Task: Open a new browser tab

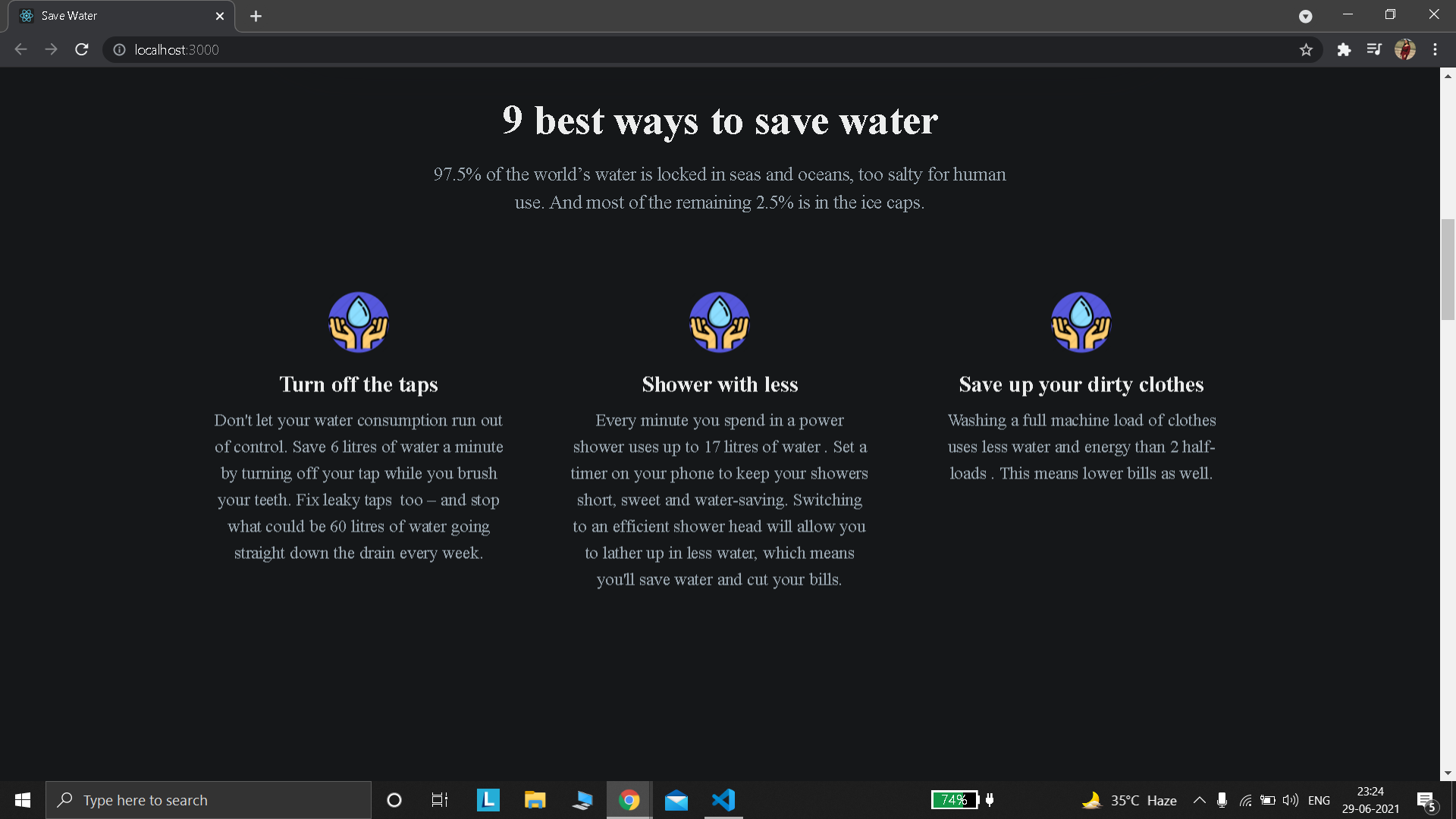Action: [x=256, y=16]
